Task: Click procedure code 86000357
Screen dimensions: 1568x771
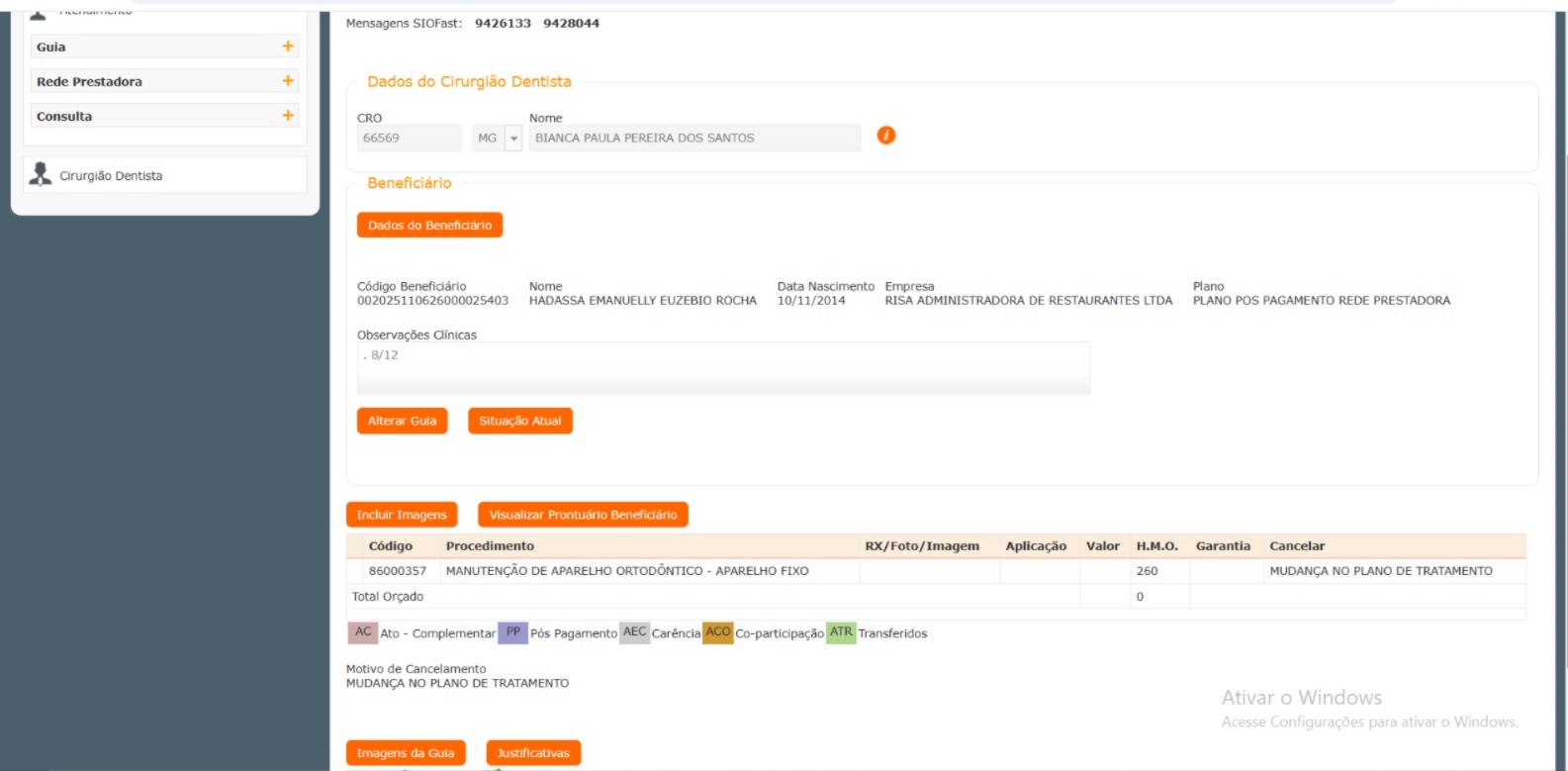Action: click(398, 571)
